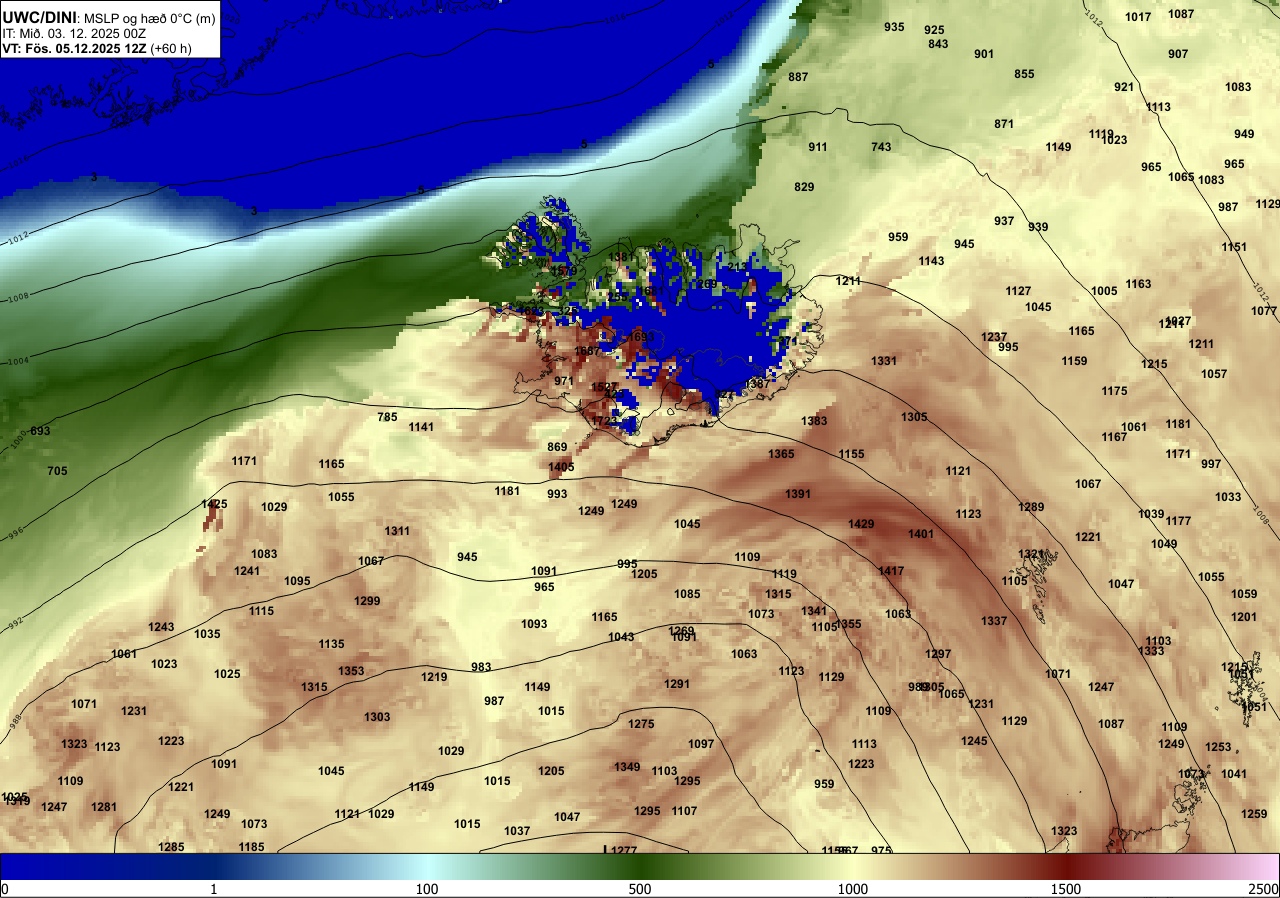Click the 500 label on the color scale

click(x=640, y=889)
